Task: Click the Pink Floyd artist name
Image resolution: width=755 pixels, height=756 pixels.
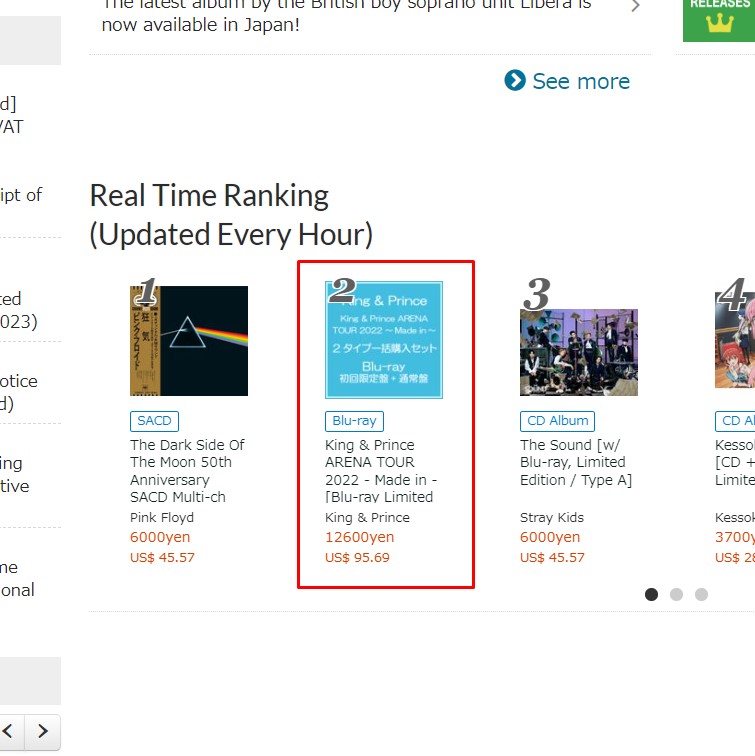Action: 162,517
